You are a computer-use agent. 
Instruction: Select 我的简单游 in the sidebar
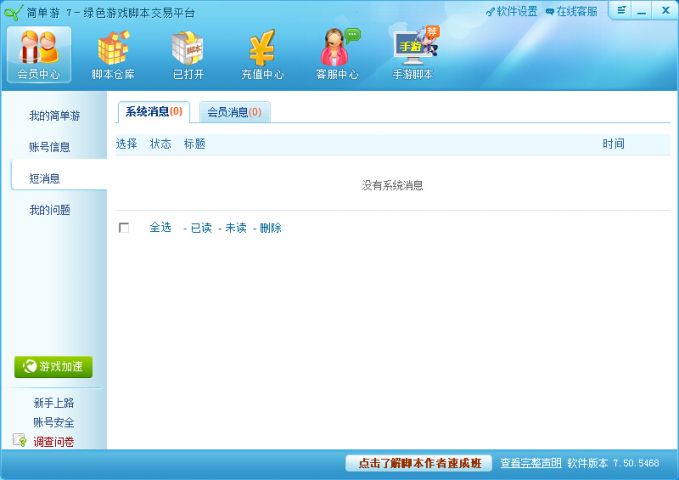(x=54, y=116)
